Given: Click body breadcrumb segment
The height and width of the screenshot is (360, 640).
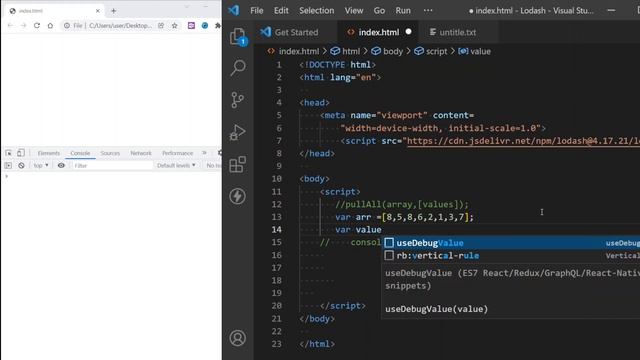Looking at the screenshot, I should coord(393,51).
